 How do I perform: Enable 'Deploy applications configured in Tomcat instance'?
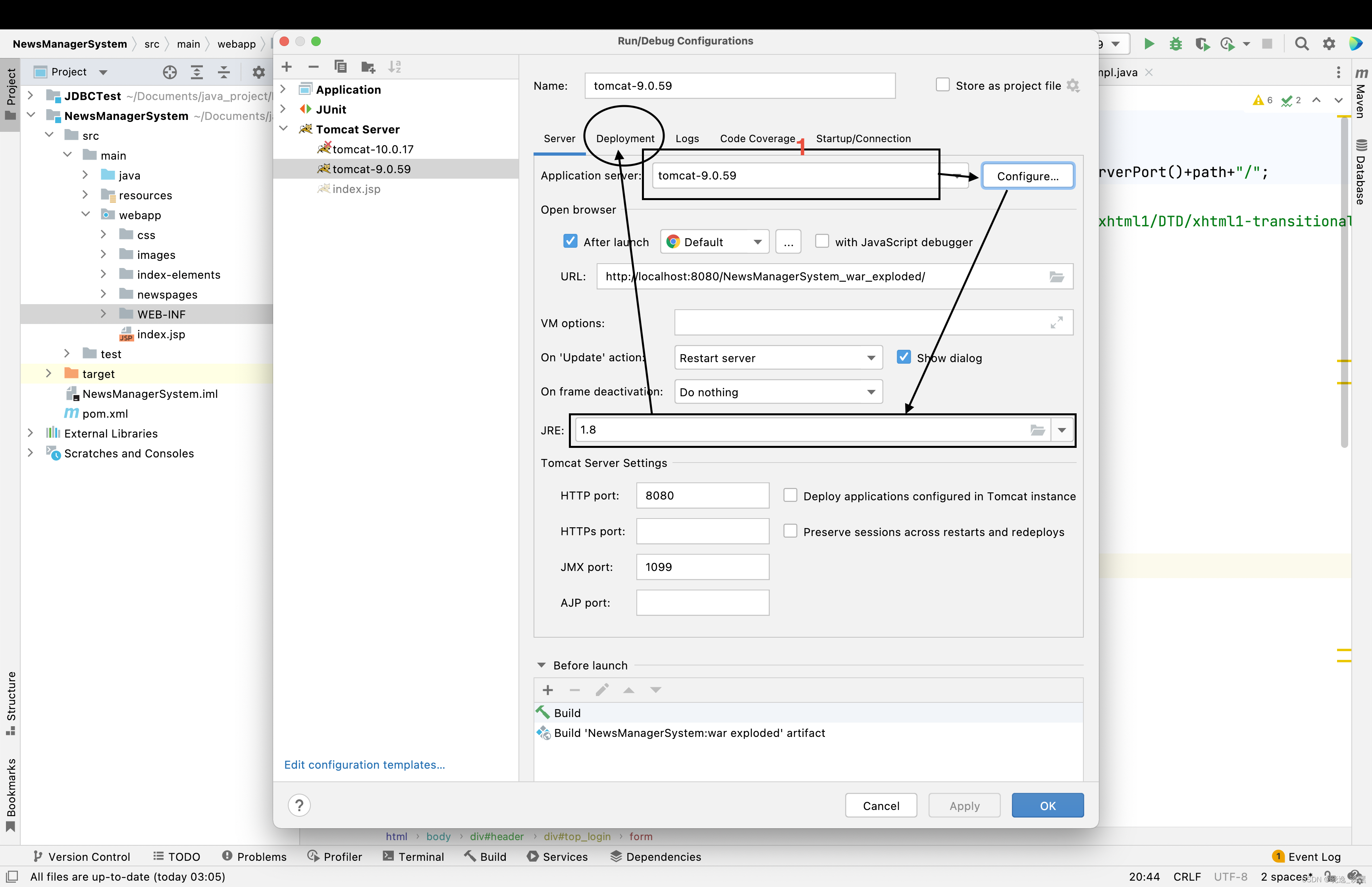(x=790, y=496)
